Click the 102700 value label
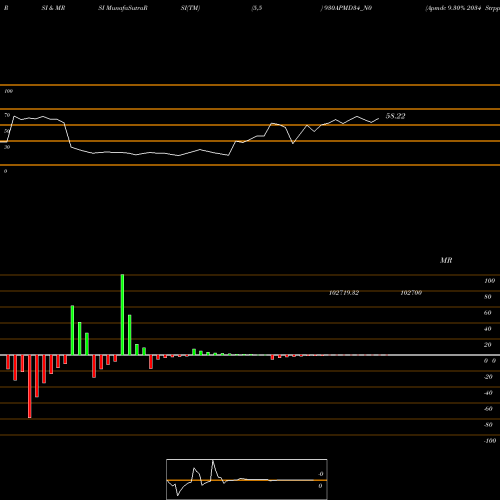This screenshot has width=500, height=500. [411, 293]
